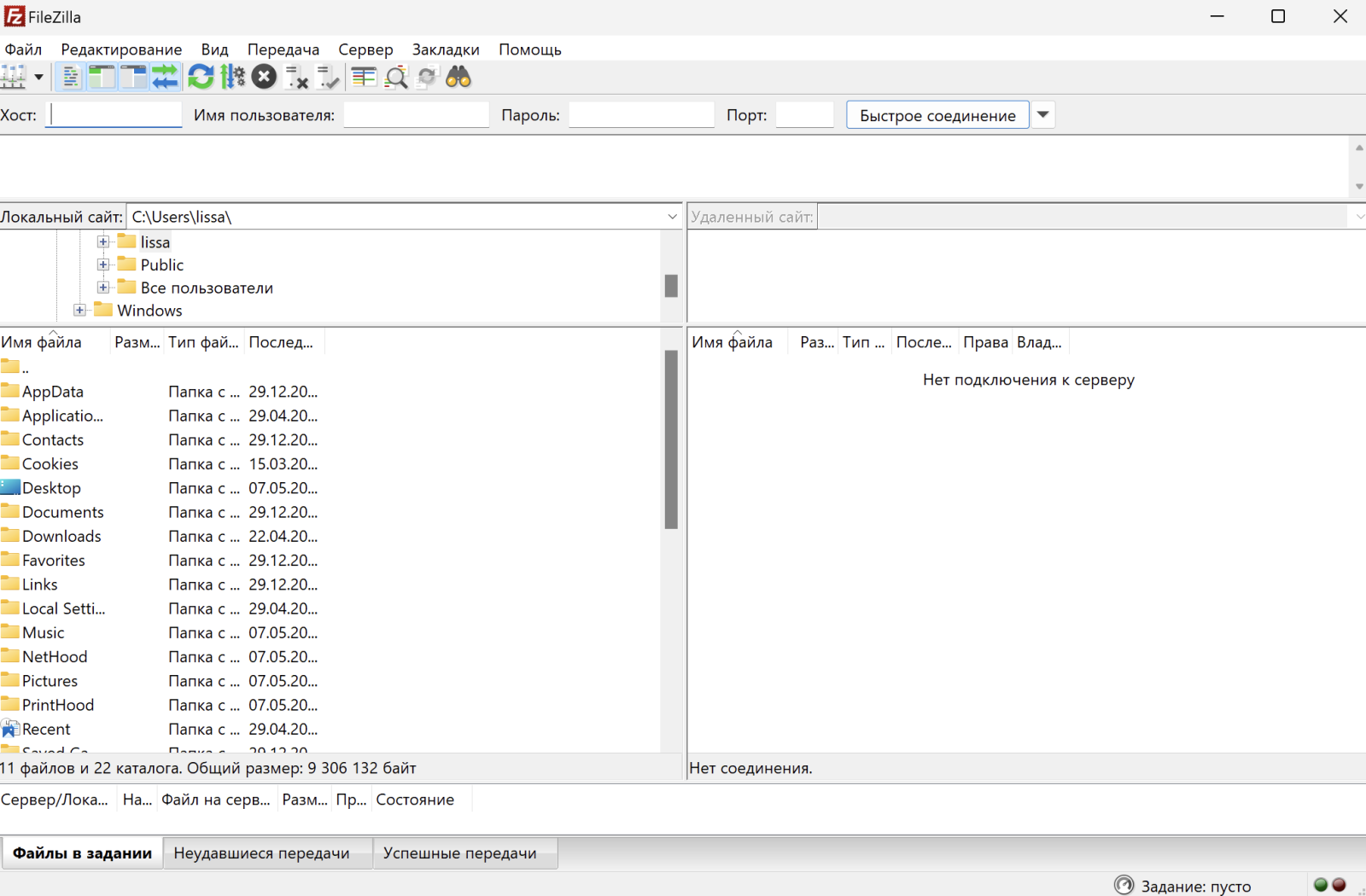Open the quick connect history dropdown
The image size is (1366, 896).
click(1042, 115)
